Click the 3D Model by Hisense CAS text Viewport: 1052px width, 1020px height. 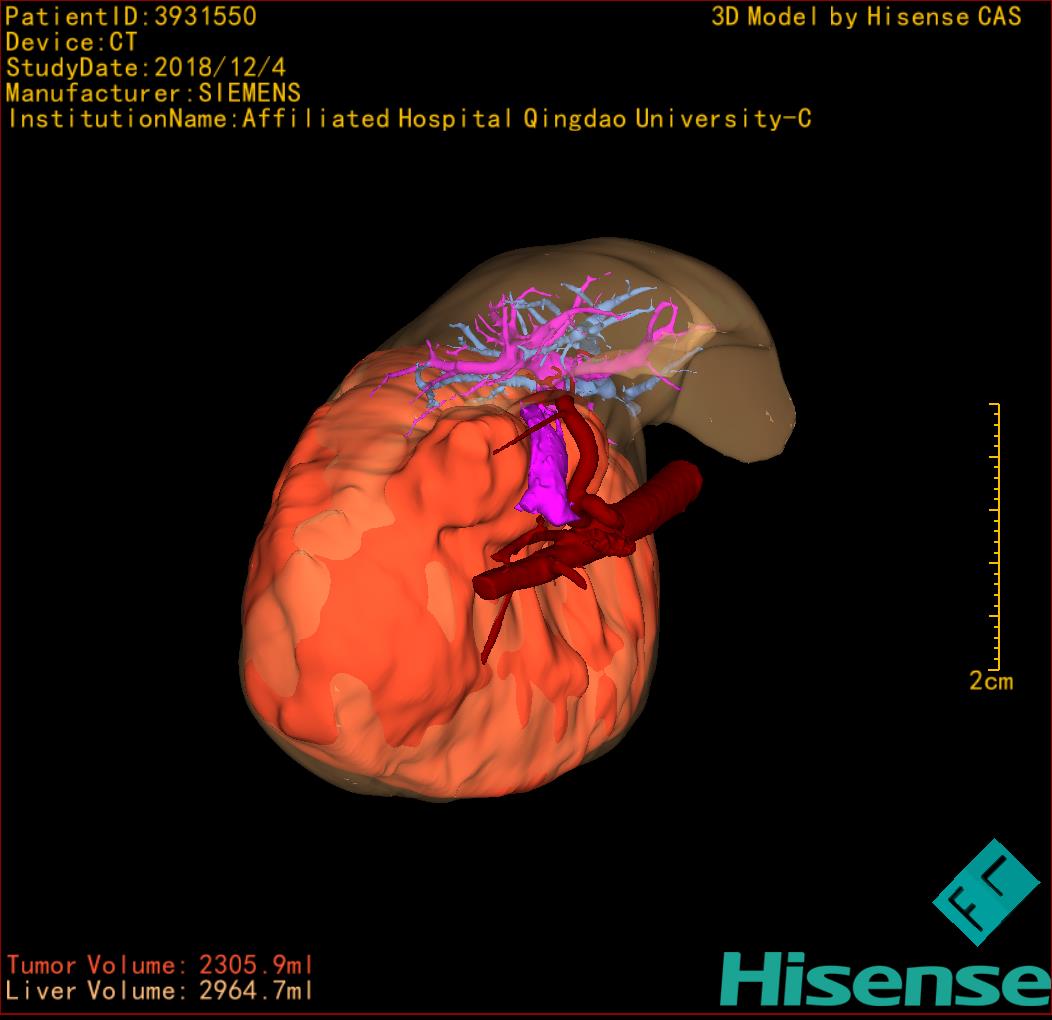866,17
